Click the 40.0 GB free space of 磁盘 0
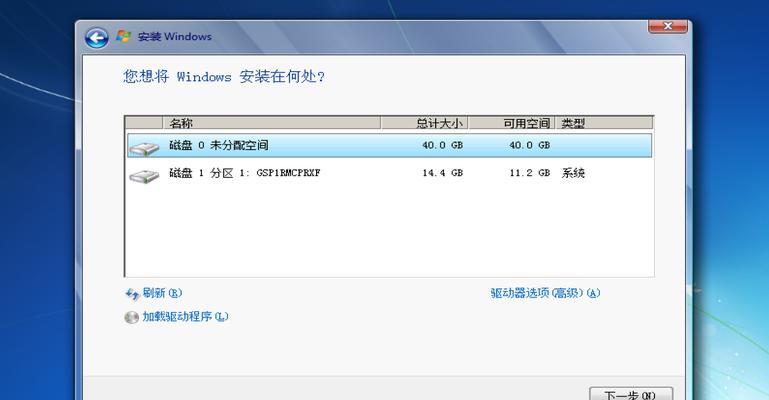Screen dimensions: 769x400 (529, 146)
